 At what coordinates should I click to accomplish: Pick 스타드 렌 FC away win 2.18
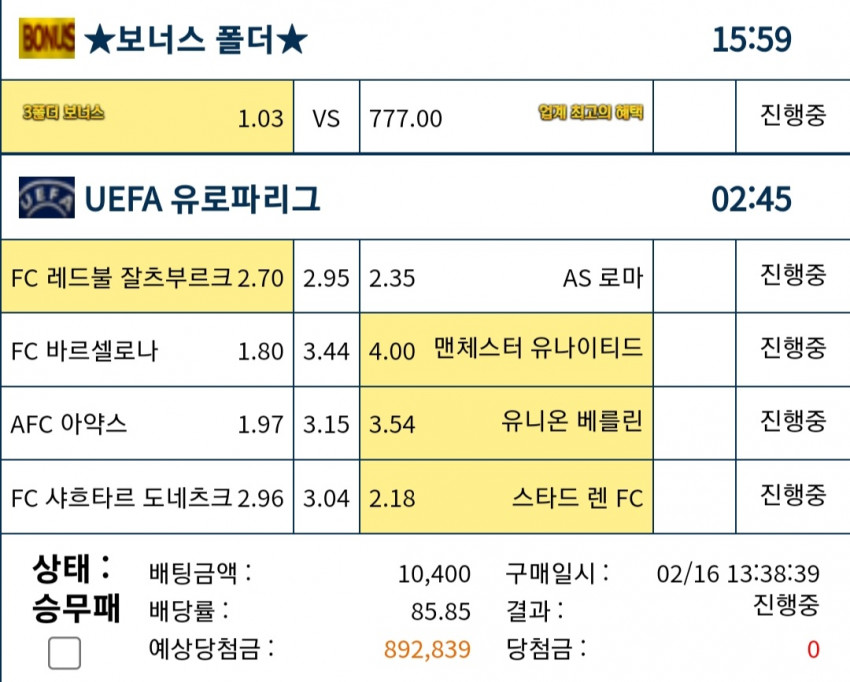point(506,497)
